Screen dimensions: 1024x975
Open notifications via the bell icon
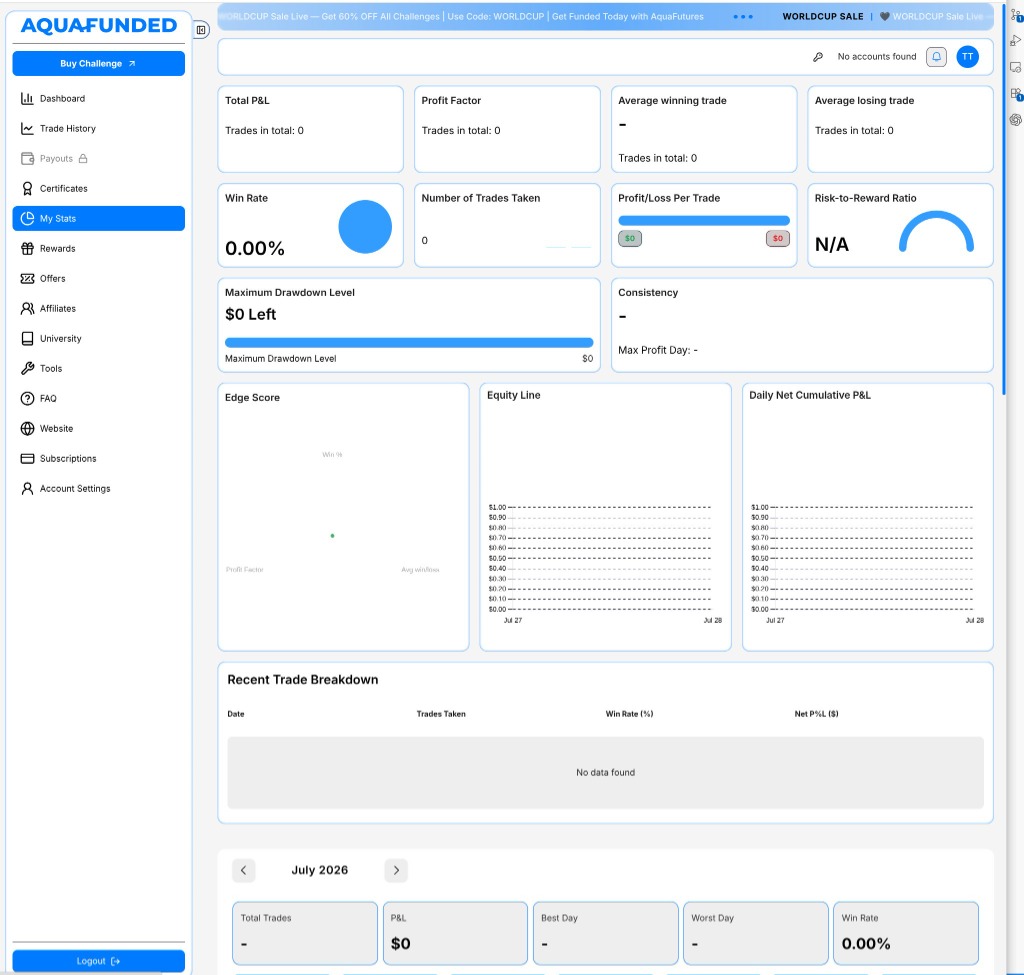936,57
